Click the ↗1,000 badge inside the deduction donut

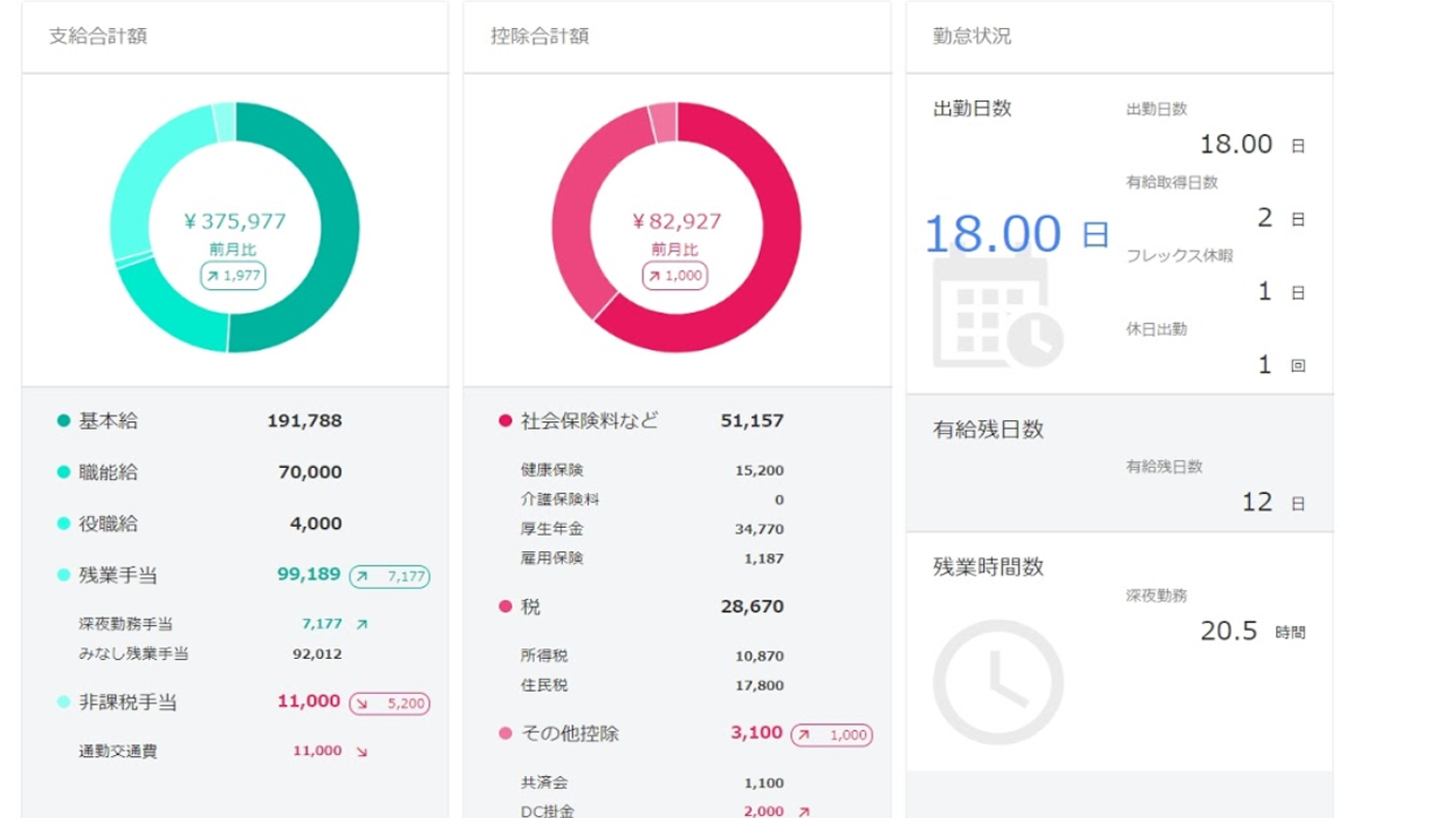(x=674, y=276)
